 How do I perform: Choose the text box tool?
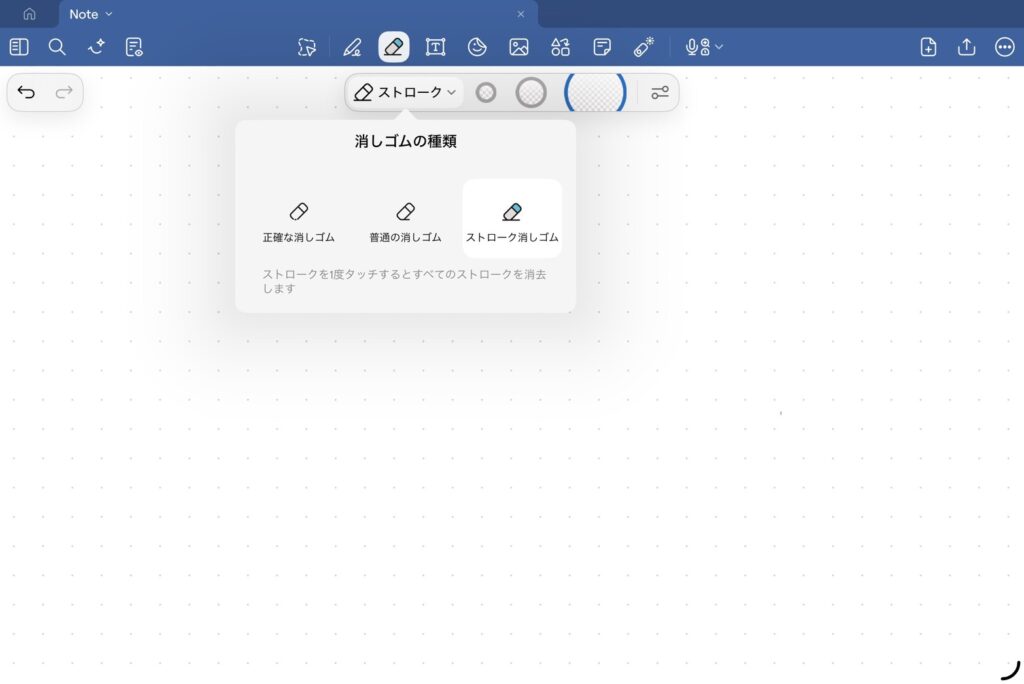[x=435, y=47]
